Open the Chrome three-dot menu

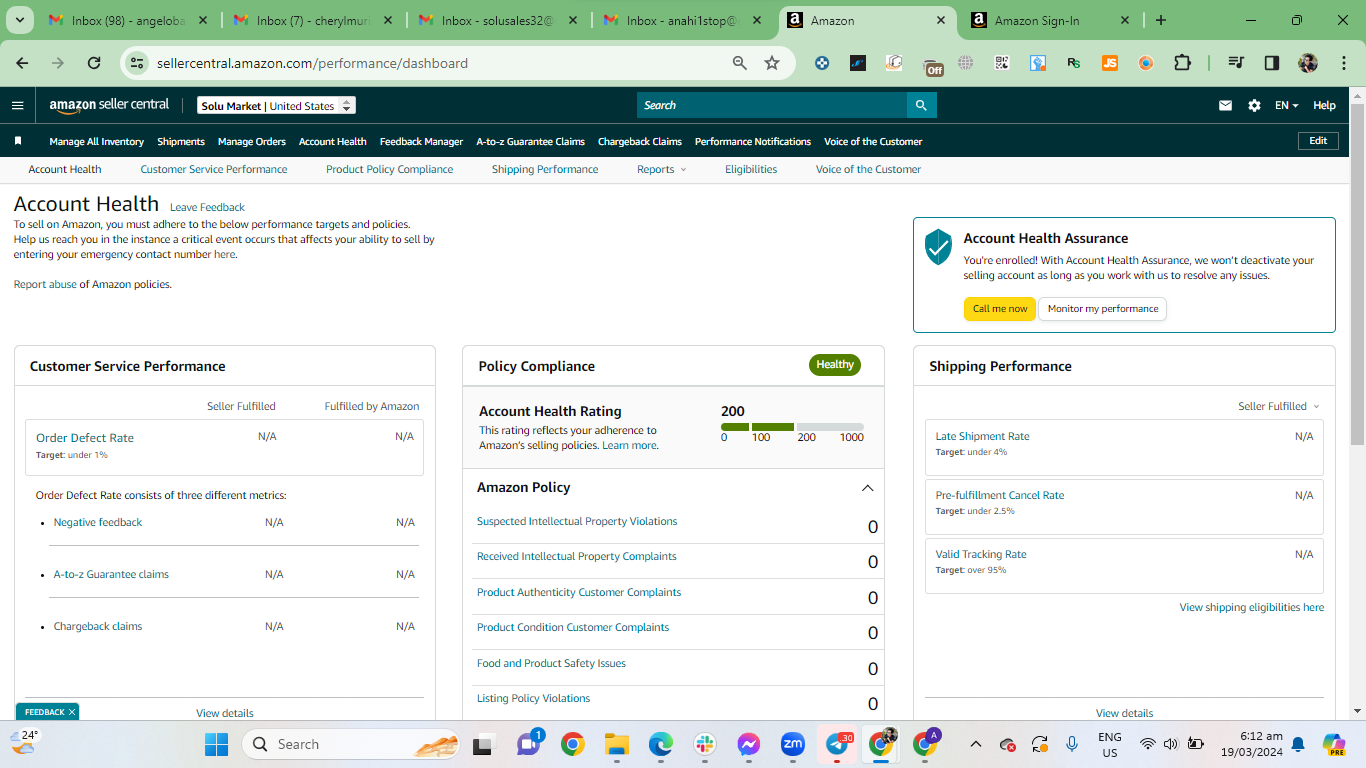point(1342,63)
